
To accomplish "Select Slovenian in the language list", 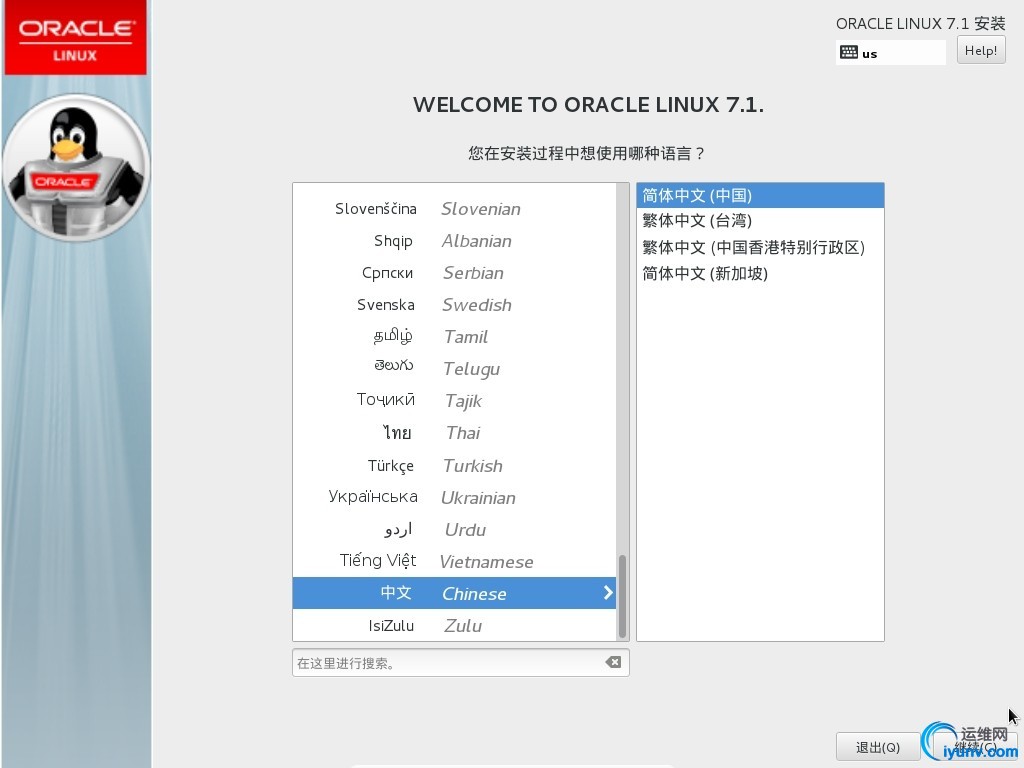I will click(455, 209).
